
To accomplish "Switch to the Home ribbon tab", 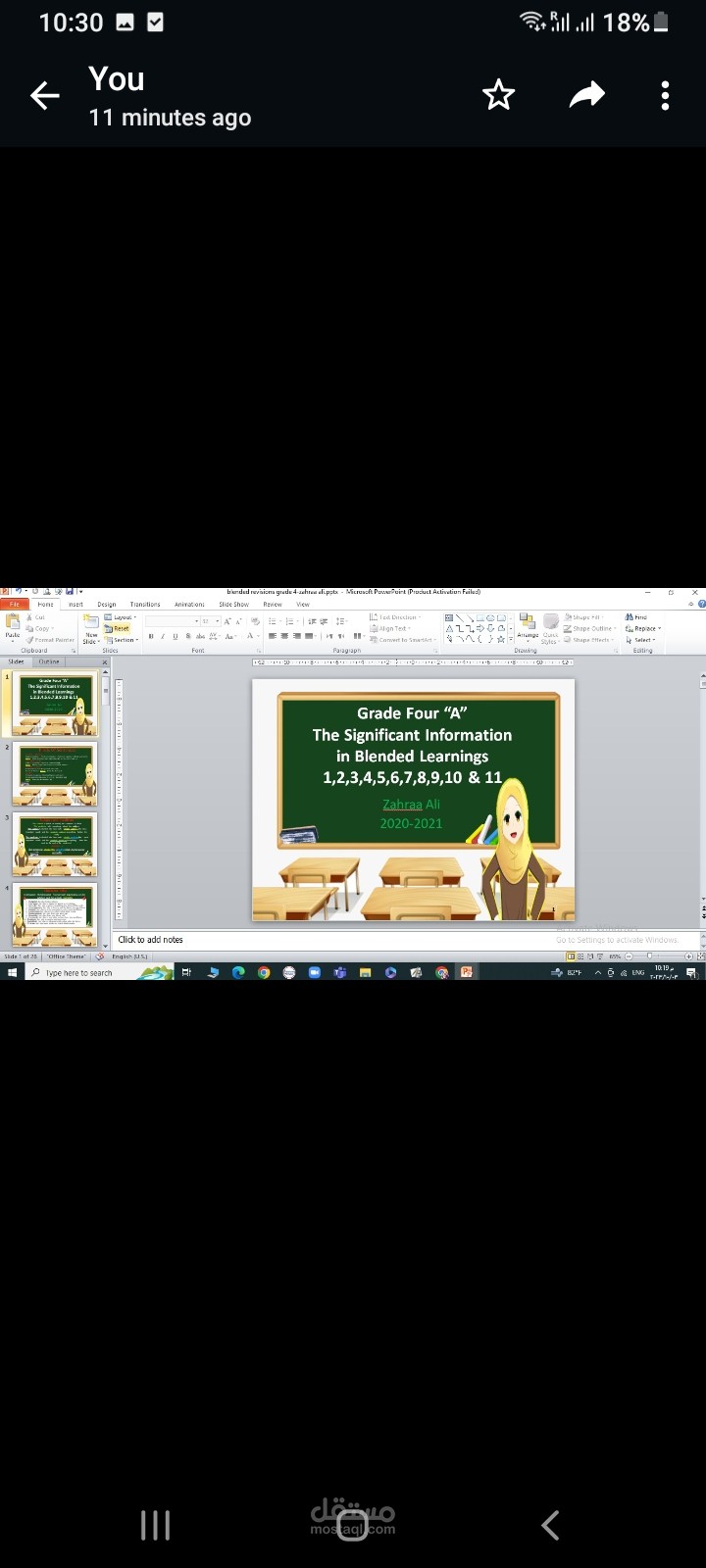I will coord(45,605).
